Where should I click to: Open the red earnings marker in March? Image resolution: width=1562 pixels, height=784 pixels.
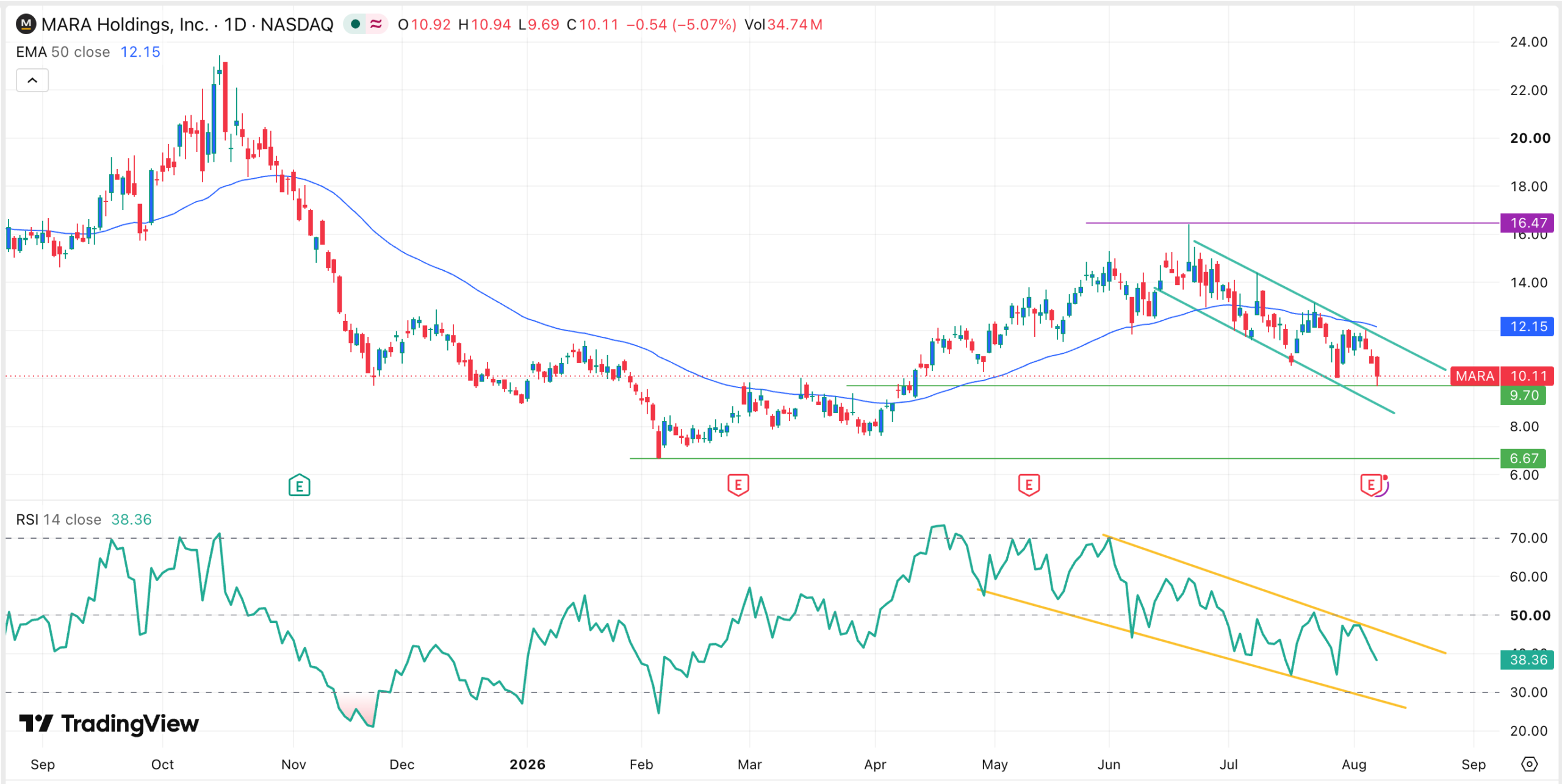tap(738, 485)
